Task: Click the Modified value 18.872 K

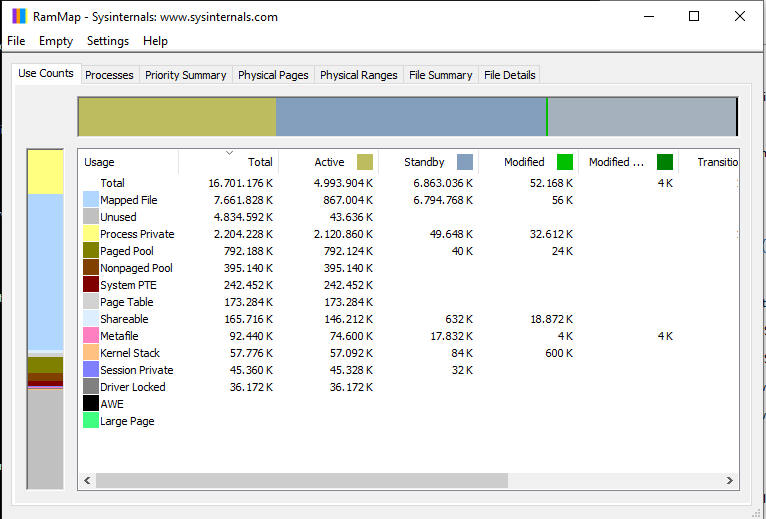Action: point(552,319)
